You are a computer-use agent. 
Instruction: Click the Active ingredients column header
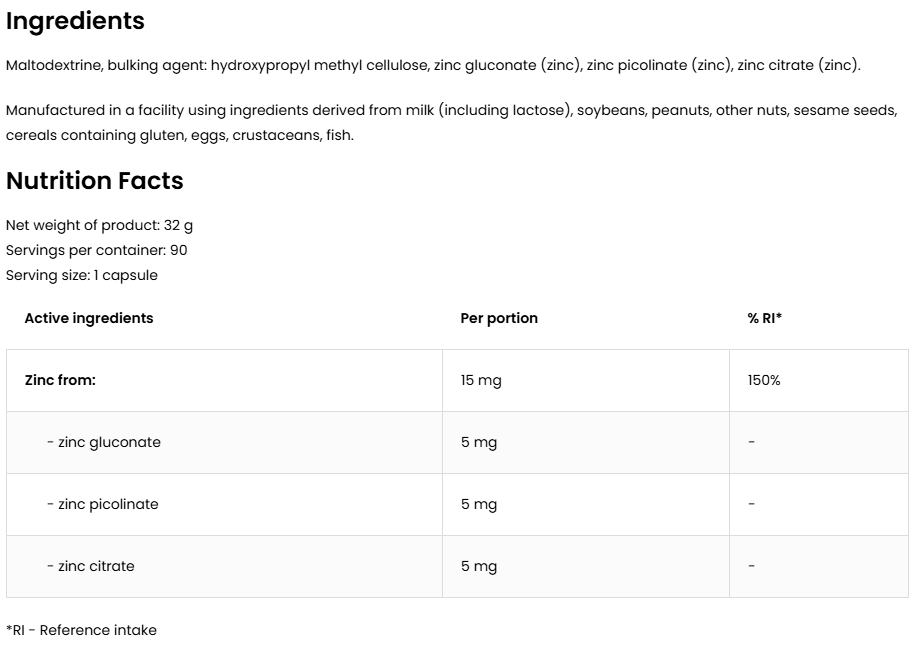(89, 318)
